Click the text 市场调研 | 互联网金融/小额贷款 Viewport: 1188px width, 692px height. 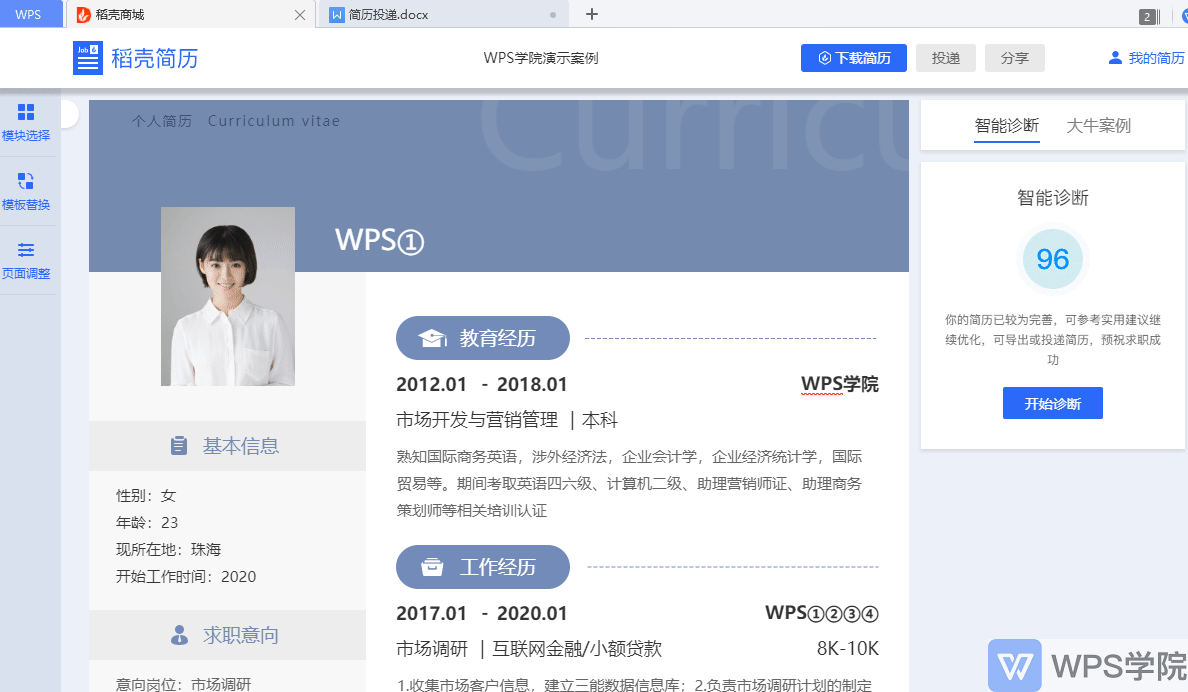click(x=529, y=649)
